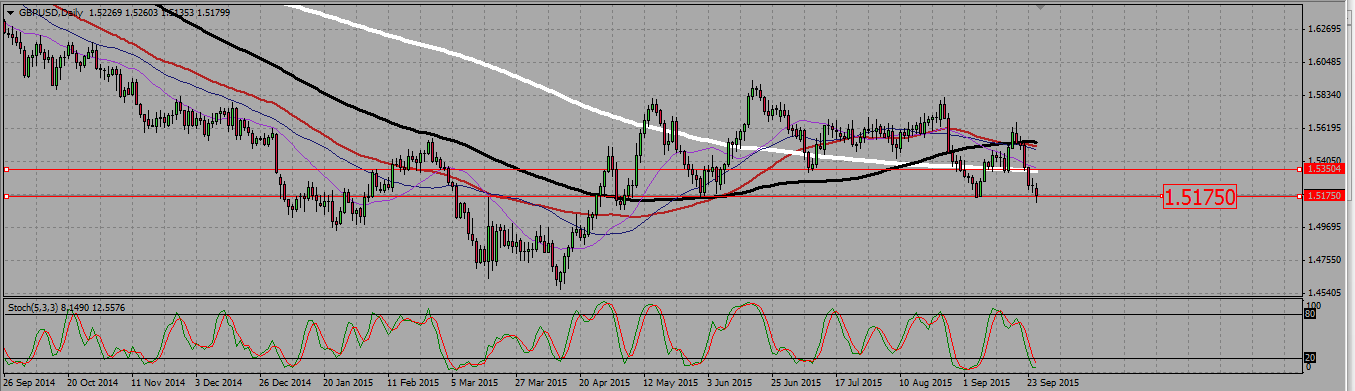Select left handle of the 1.53504 horizontal line
Screen dimensions: 1355x391
pos(6,169)
